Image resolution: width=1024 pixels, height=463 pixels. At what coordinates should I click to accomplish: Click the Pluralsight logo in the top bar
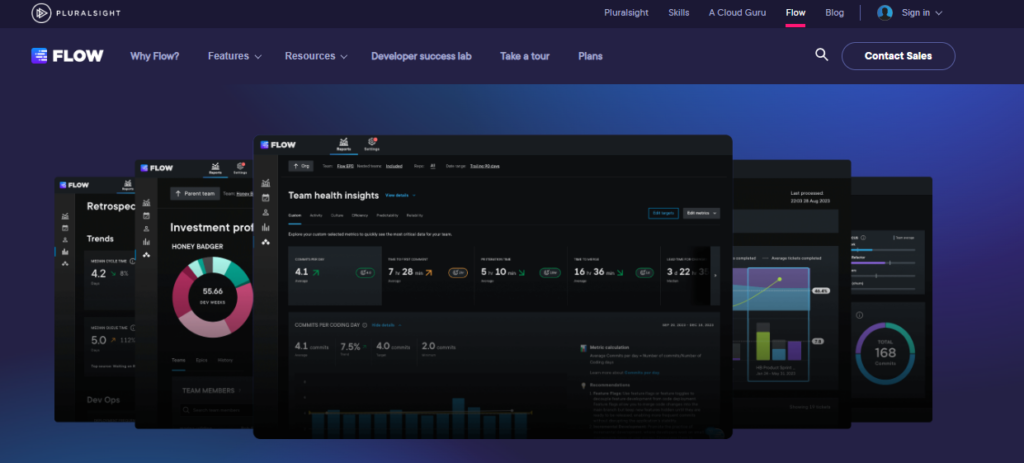76,13
